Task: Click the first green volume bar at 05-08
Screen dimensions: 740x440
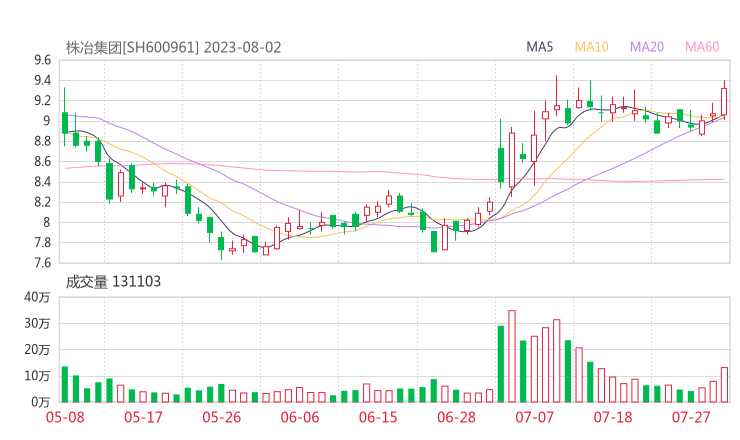Action: click(65, 384)
